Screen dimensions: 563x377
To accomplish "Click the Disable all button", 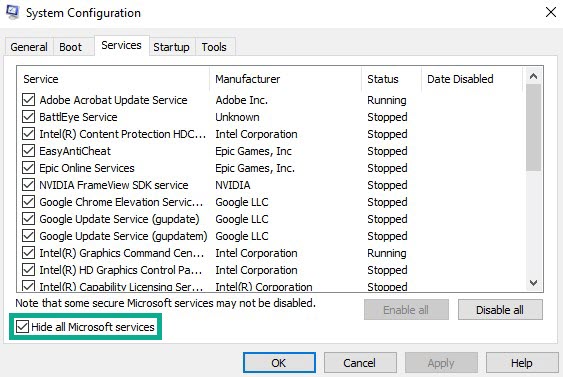I will (x=500, y=309).
